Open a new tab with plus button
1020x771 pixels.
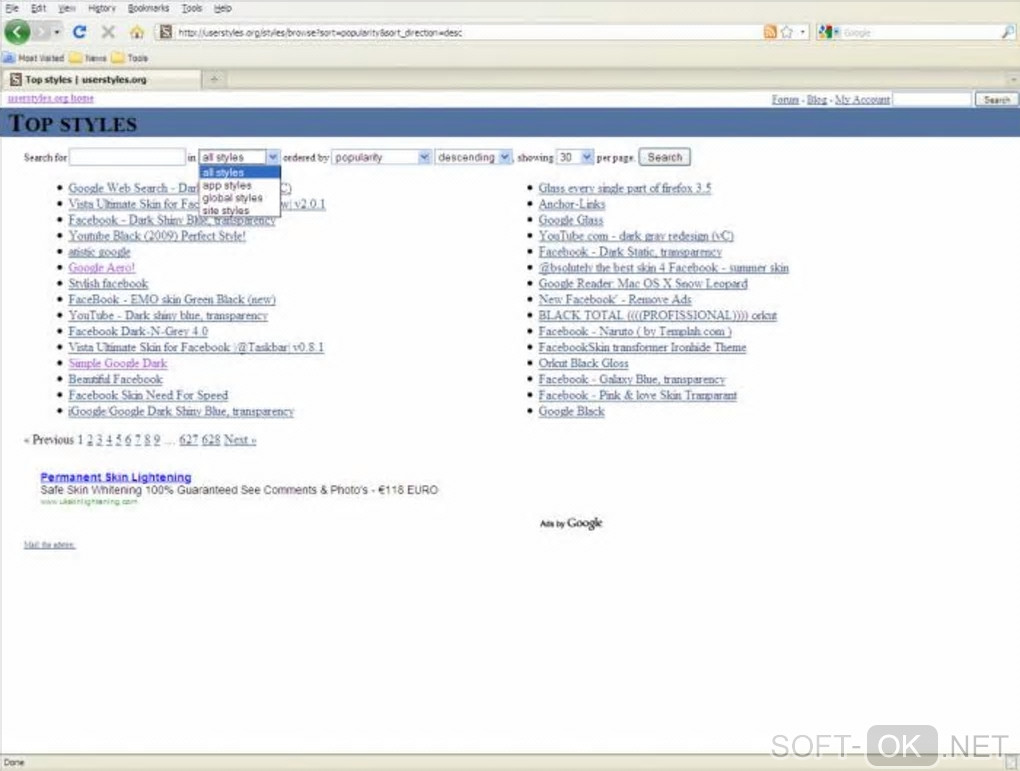[214, 79]
